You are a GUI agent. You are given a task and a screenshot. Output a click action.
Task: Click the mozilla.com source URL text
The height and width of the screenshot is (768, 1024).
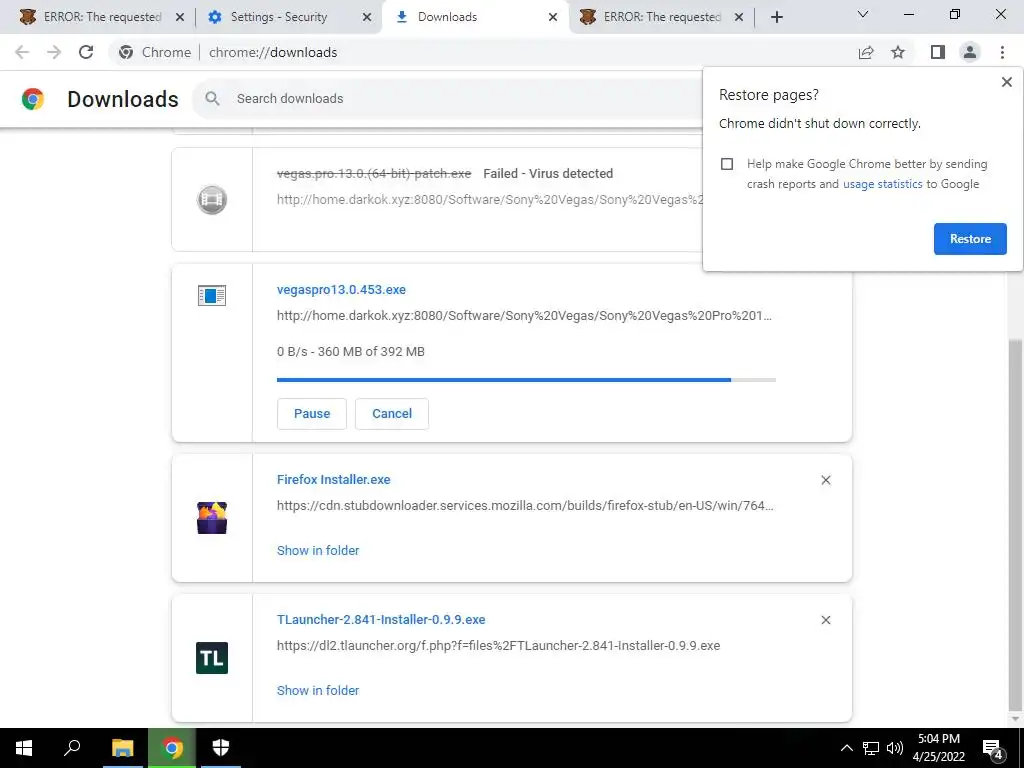[x=525, y=505]
